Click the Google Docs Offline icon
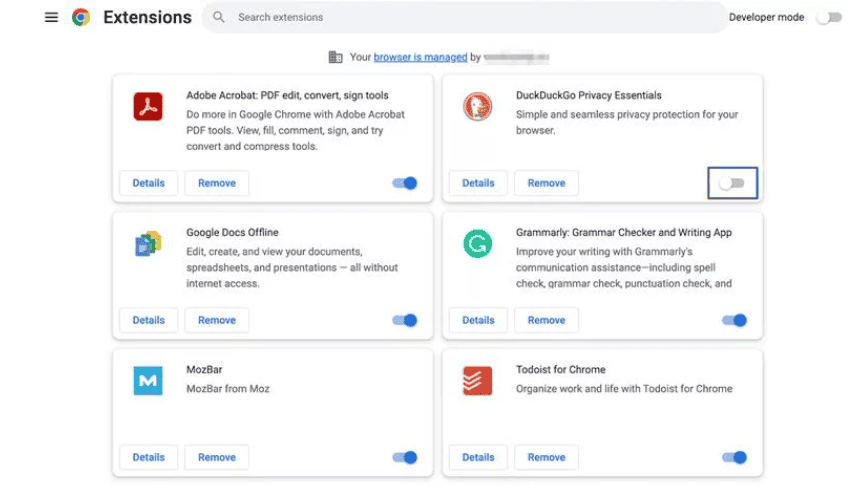The image size is (849, 486). point(148,243)
